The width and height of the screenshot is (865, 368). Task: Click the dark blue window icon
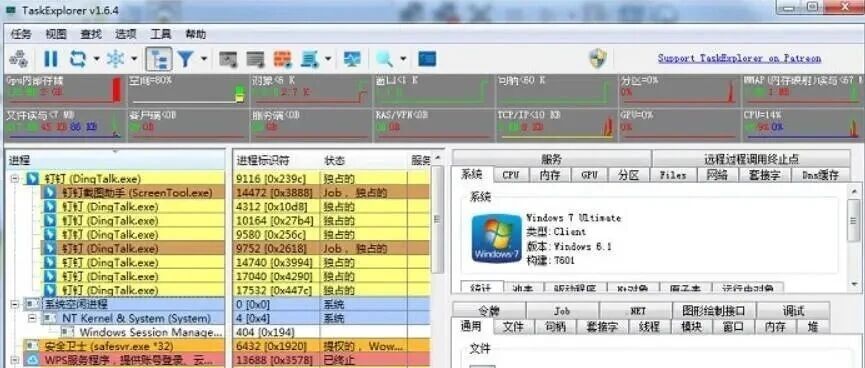pyautogui.click(x=427, y=58)
